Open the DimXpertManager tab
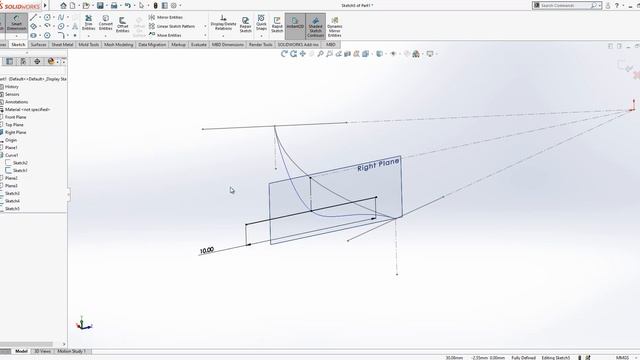 [37, 61]
